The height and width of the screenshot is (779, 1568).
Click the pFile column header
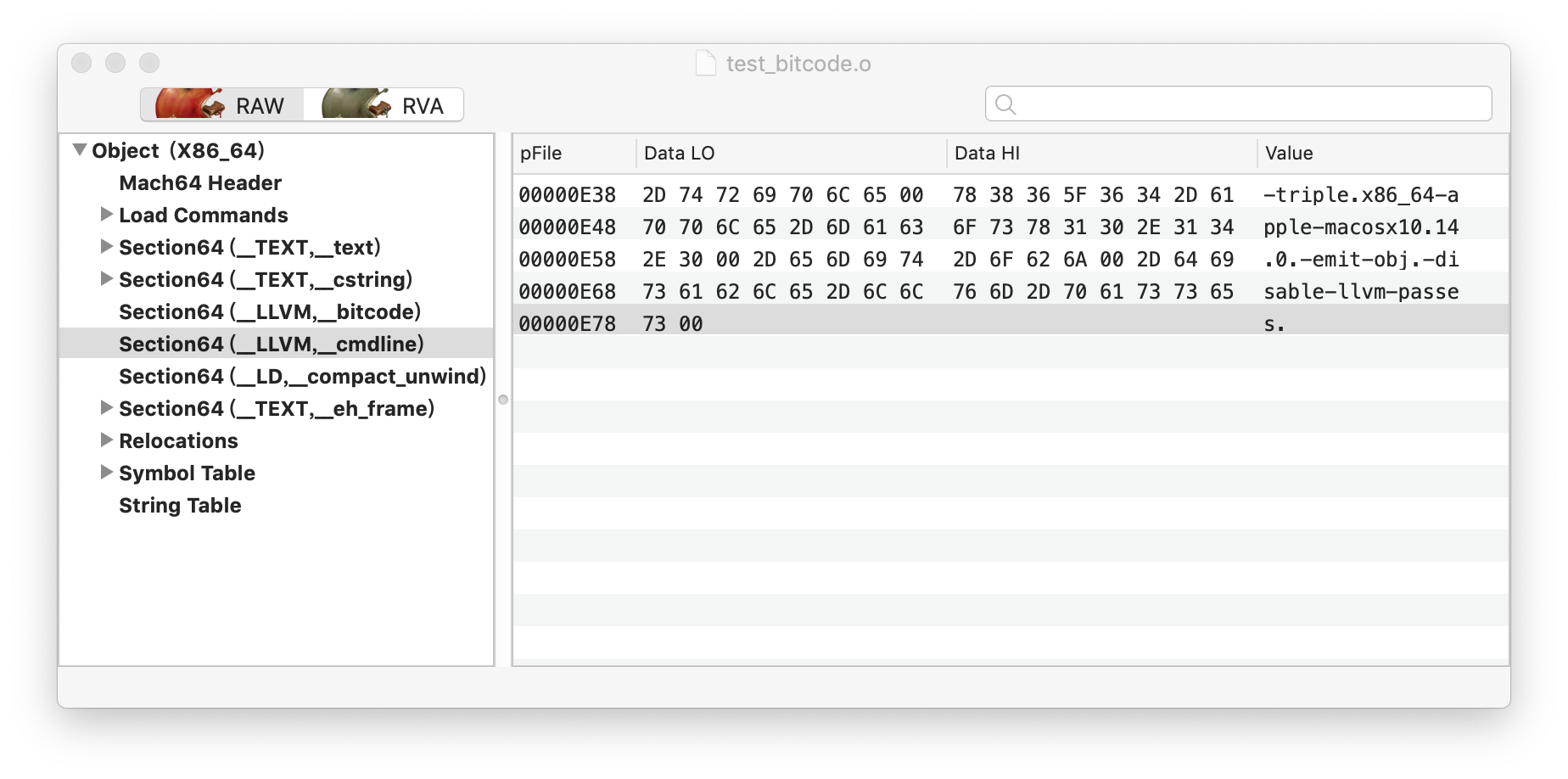click(540, 153)
